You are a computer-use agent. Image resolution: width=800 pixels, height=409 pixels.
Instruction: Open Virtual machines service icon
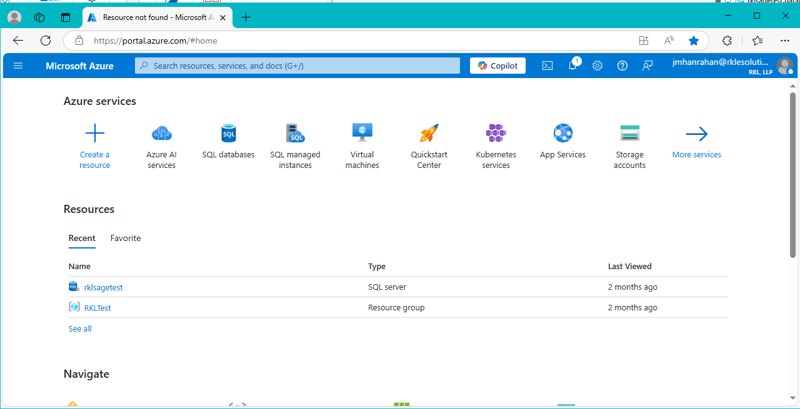point(362,133)
